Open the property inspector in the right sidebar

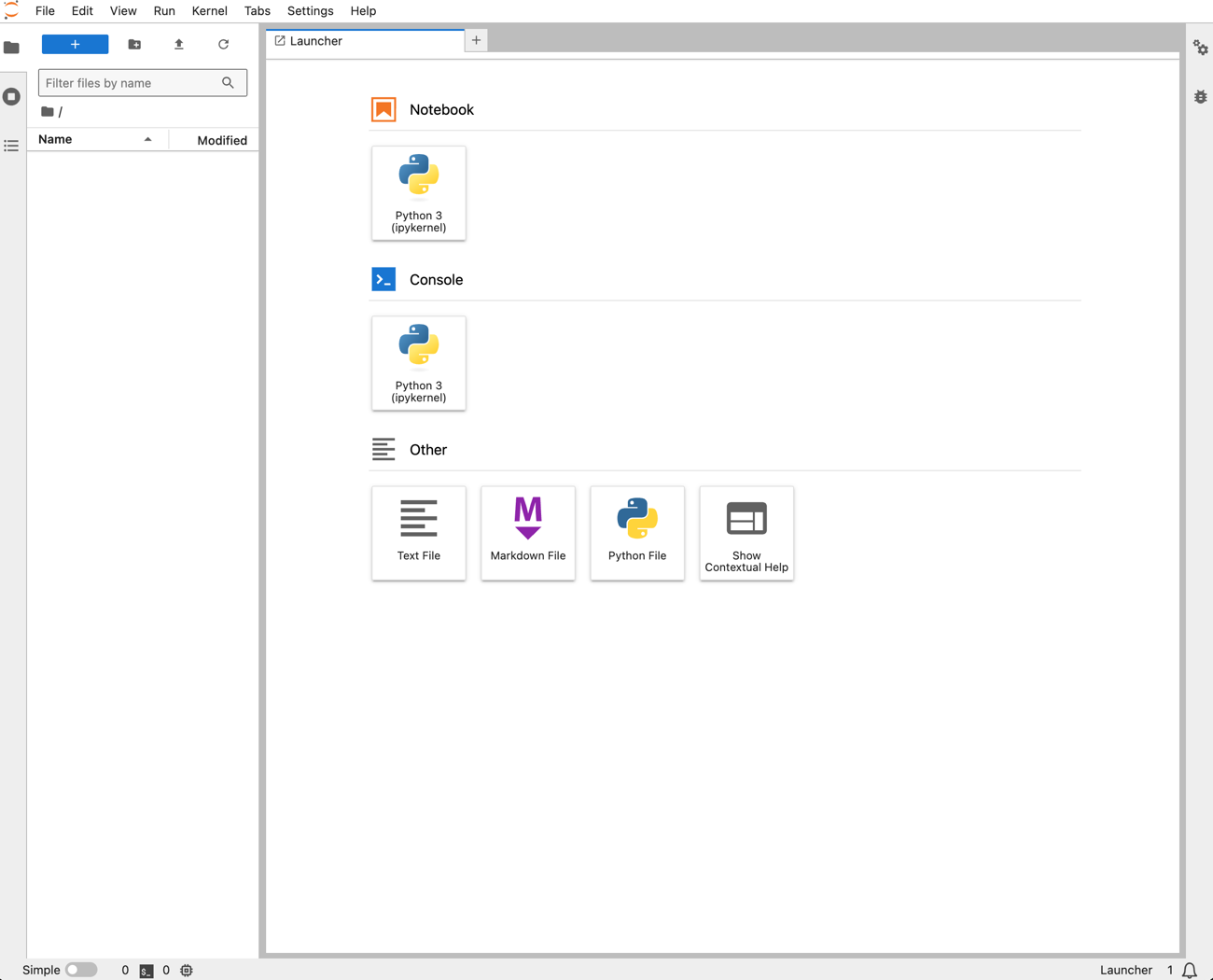pyautogui.click(x=1201, y=48)
